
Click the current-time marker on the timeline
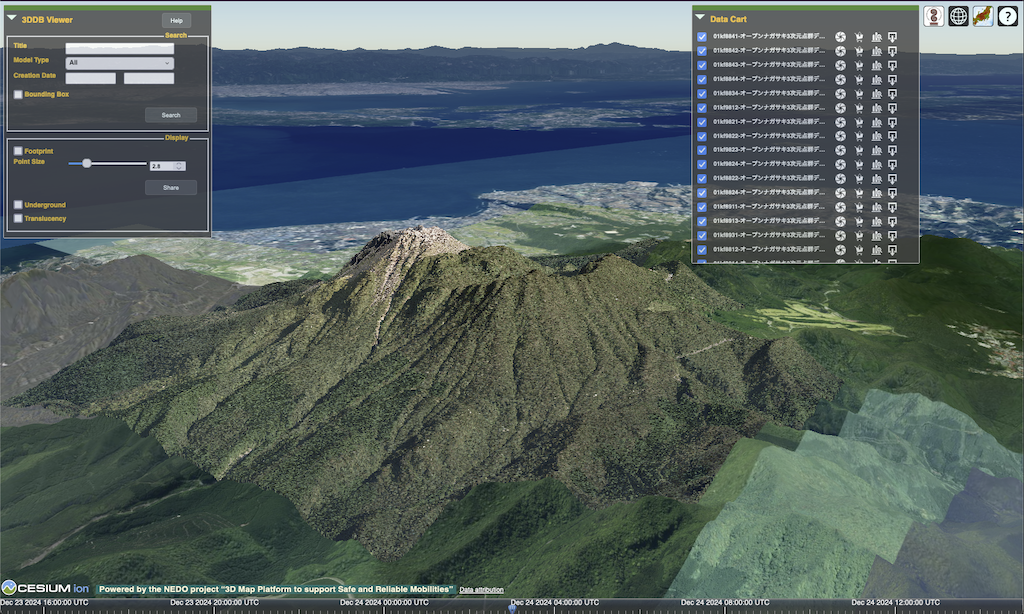(x=513, y=607)
